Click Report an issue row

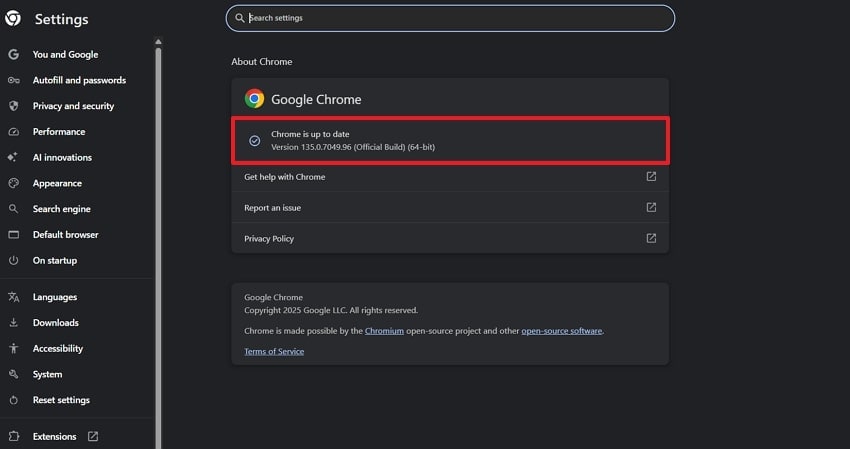450,208
